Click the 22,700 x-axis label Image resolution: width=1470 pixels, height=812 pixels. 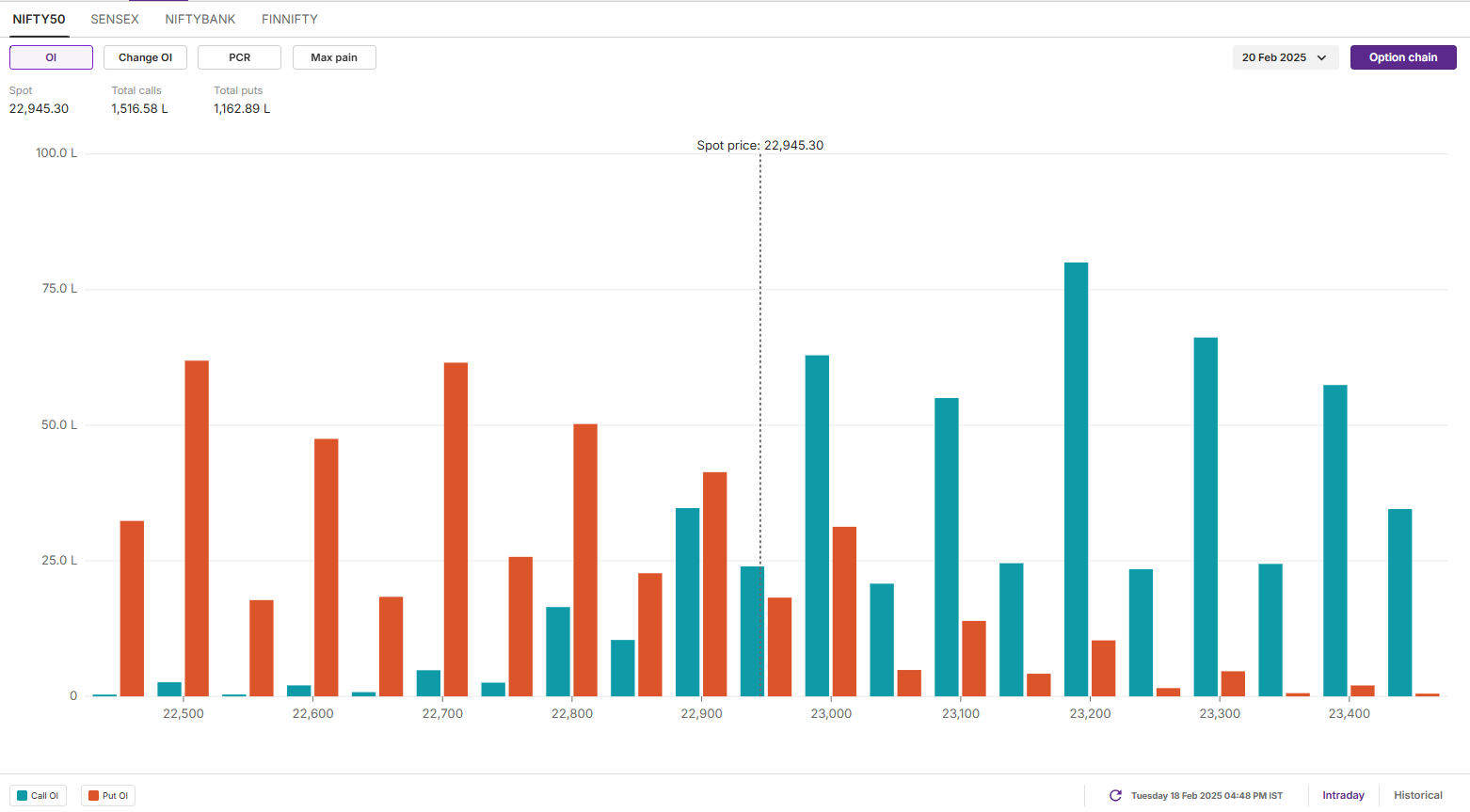442,713
